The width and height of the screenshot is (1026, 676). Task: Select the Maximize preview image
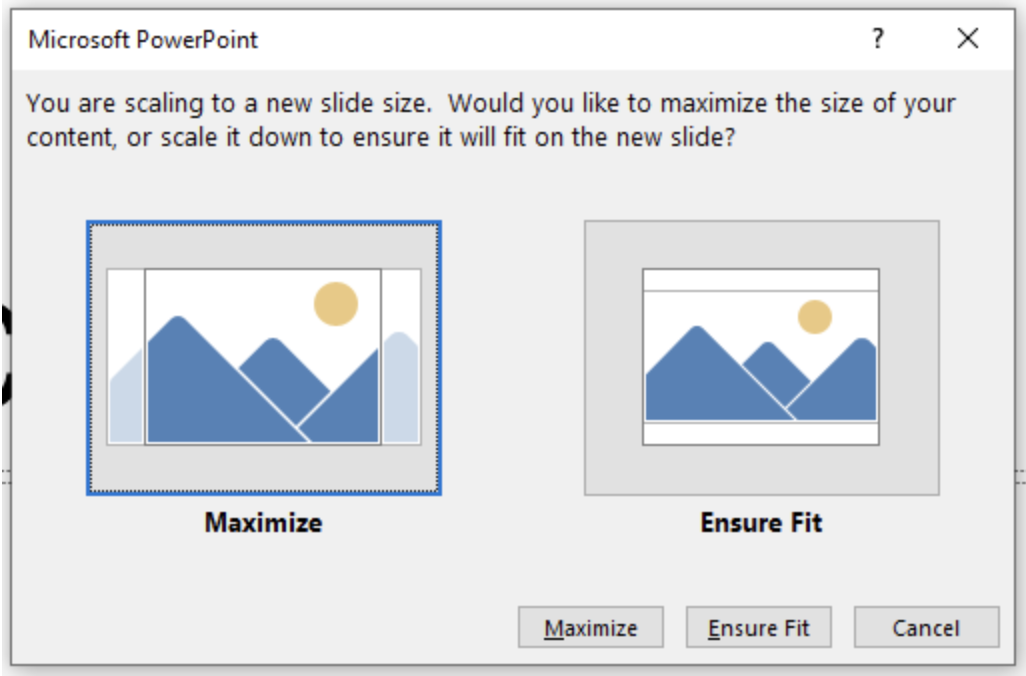pyautogui.click(x=264, y=357)
